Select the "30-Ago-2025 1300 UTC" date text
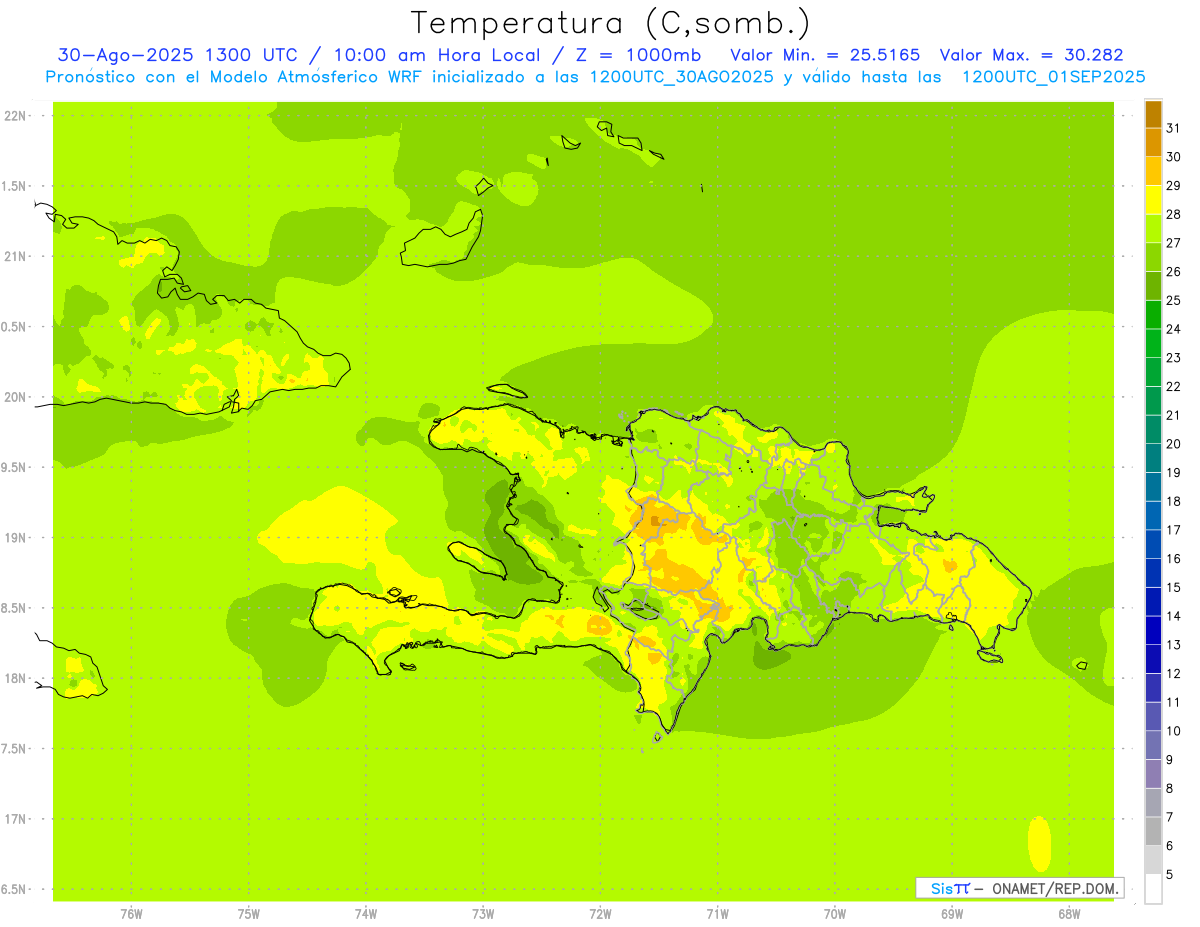 pyautogui.click(x=177, y=55)
